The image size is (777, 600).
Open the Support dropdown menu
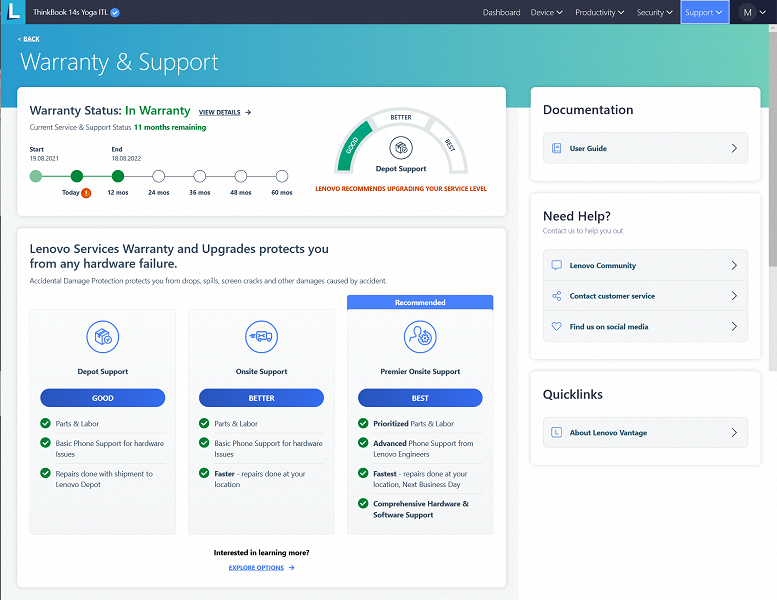[704, 12]
